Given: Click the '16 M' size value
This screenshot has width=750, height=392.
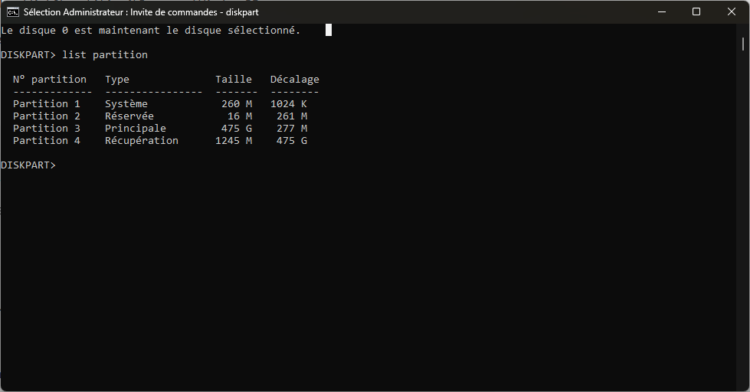Looking at the screenshot, I should point(240,116).
